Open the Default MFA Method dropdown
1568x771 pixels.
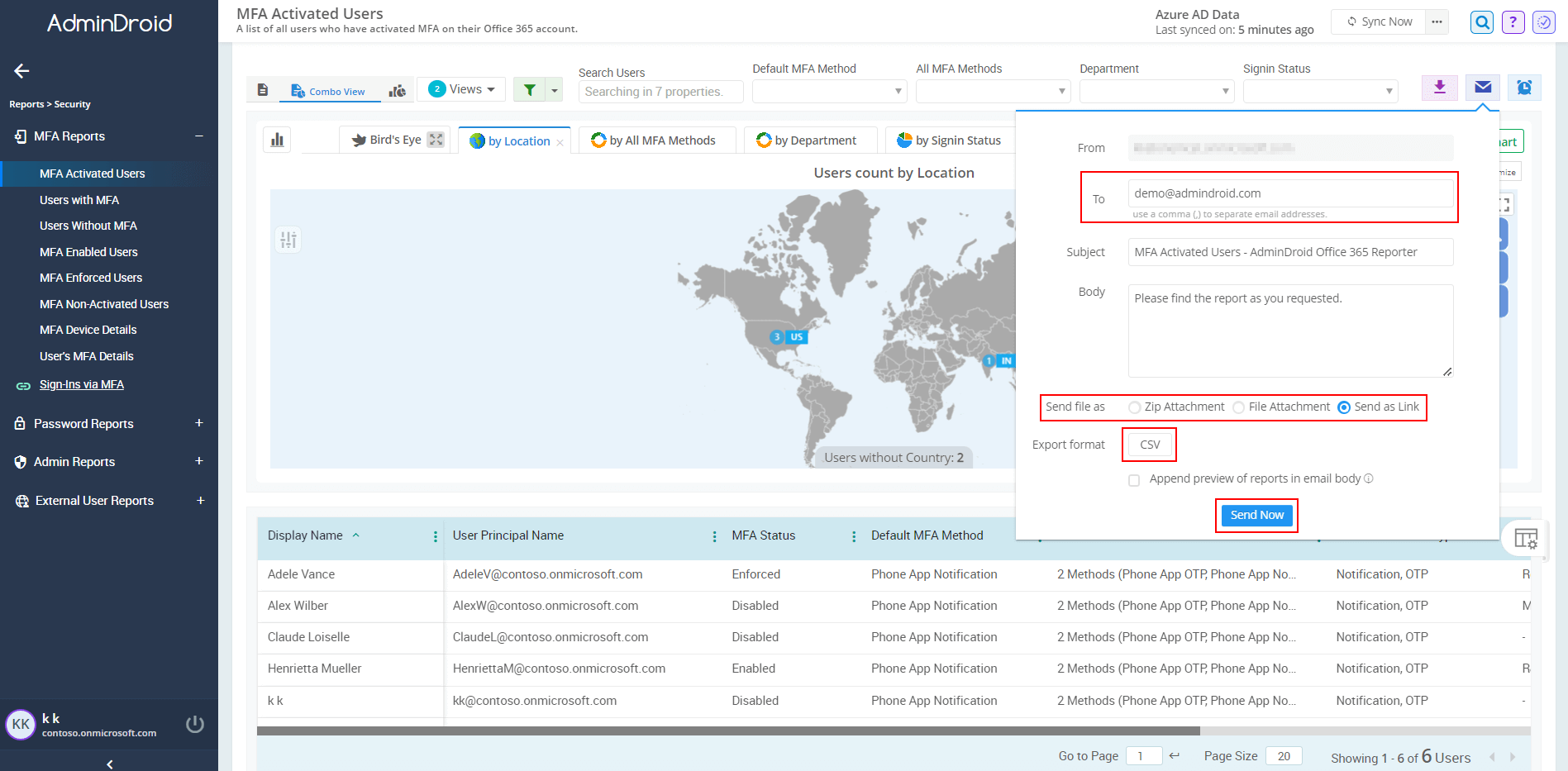pyautogui.click(x=829, y=91)
